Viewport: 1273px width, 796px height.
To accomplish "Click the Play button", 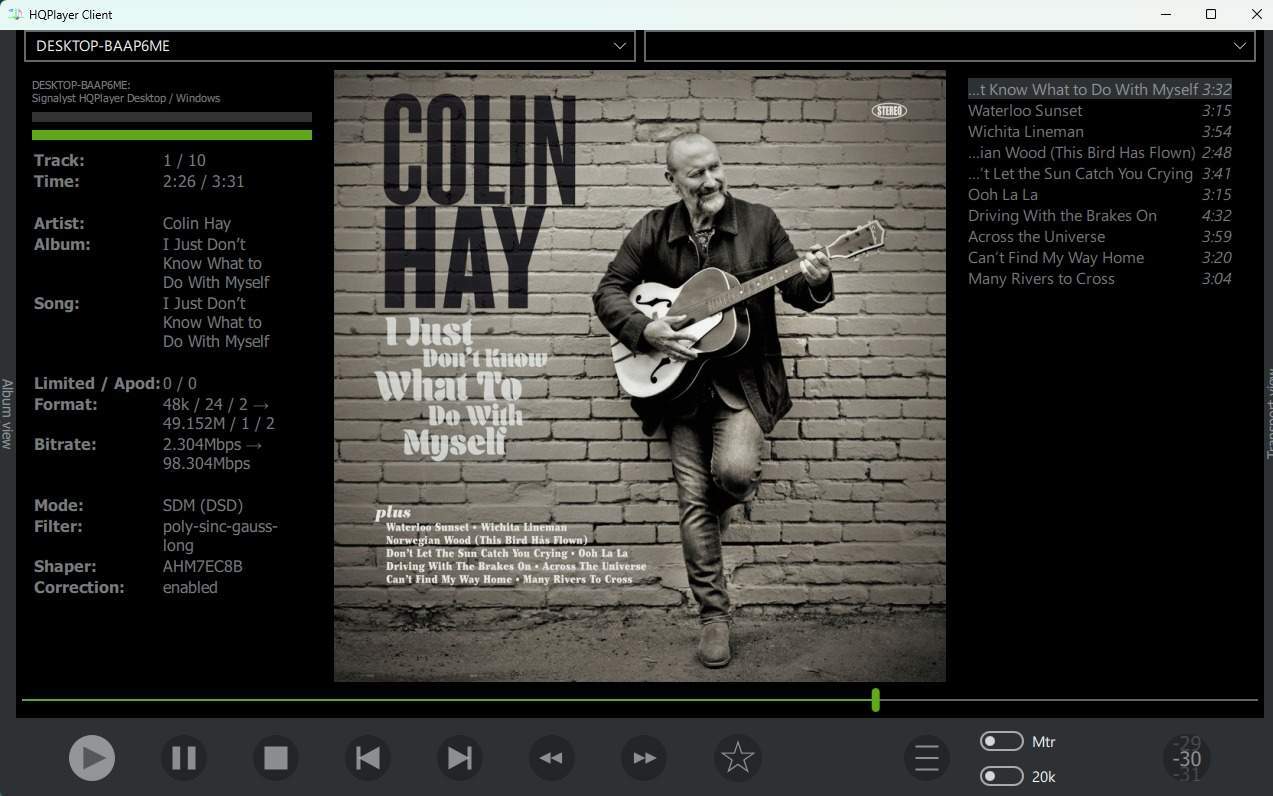I will (92, 758).
